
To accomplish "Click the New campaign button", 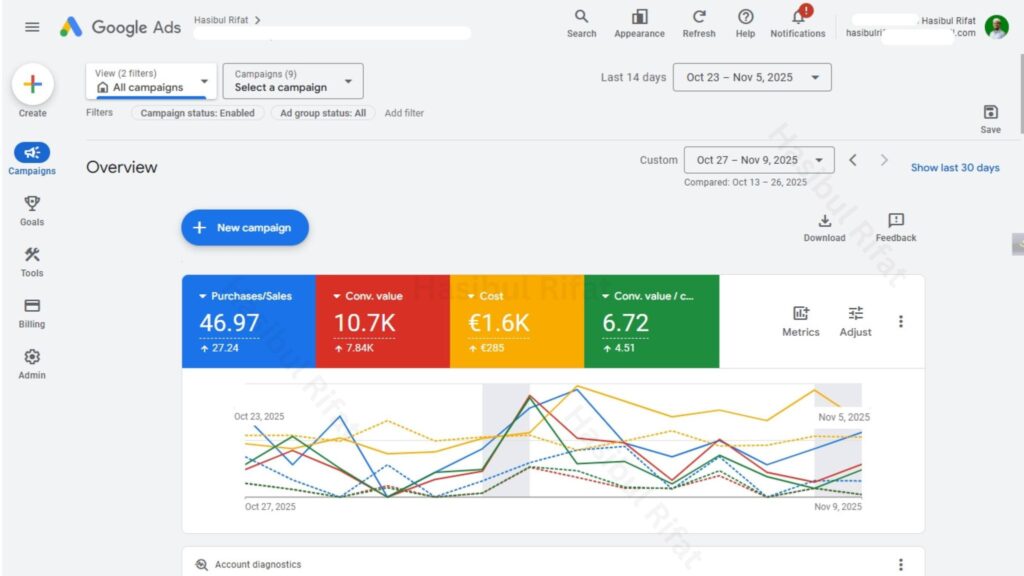I will click(x=245, y=228).
